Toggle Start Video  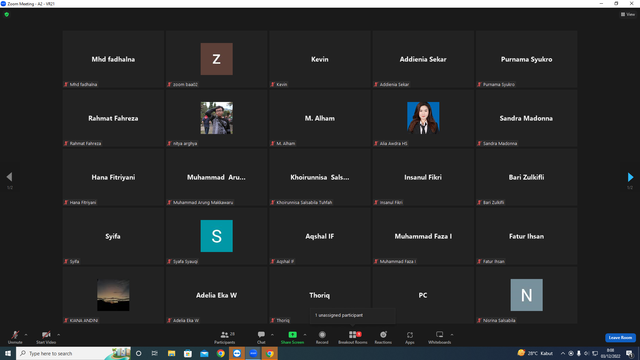point(46,337)
